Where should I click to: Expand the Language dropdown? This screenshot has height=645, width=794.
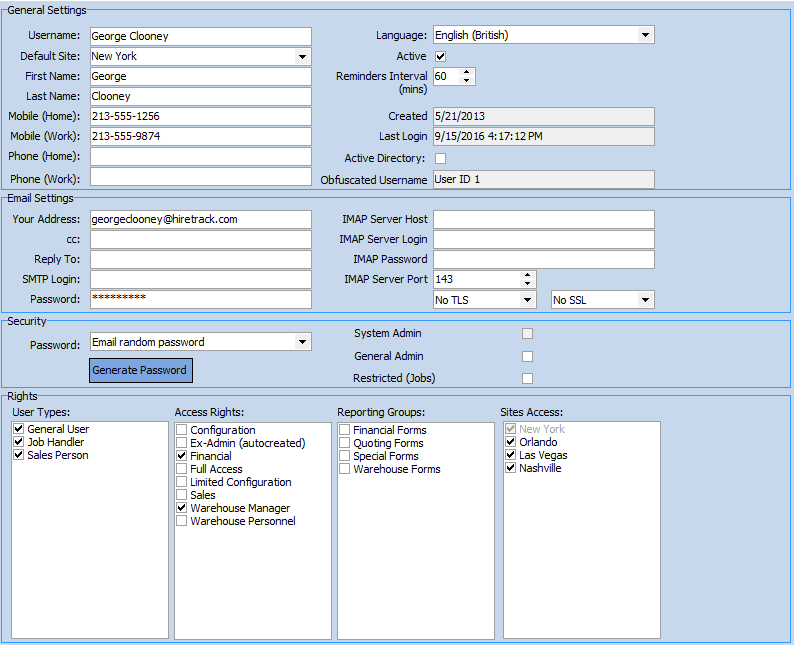click(x=645, y=36)
